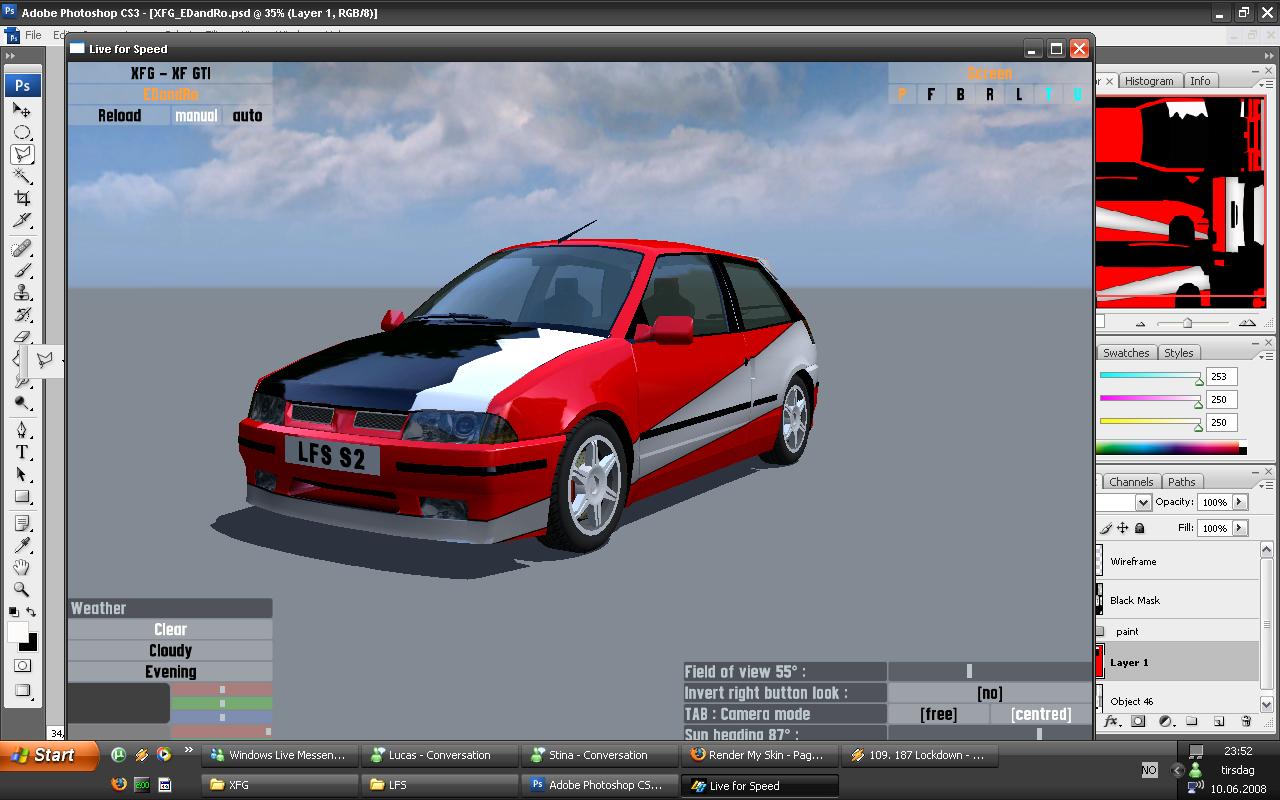Image resolution: width=1280 pixels, height=800 pixels.
Task: Create a new layer group
Action: [x=1192, y=721]
